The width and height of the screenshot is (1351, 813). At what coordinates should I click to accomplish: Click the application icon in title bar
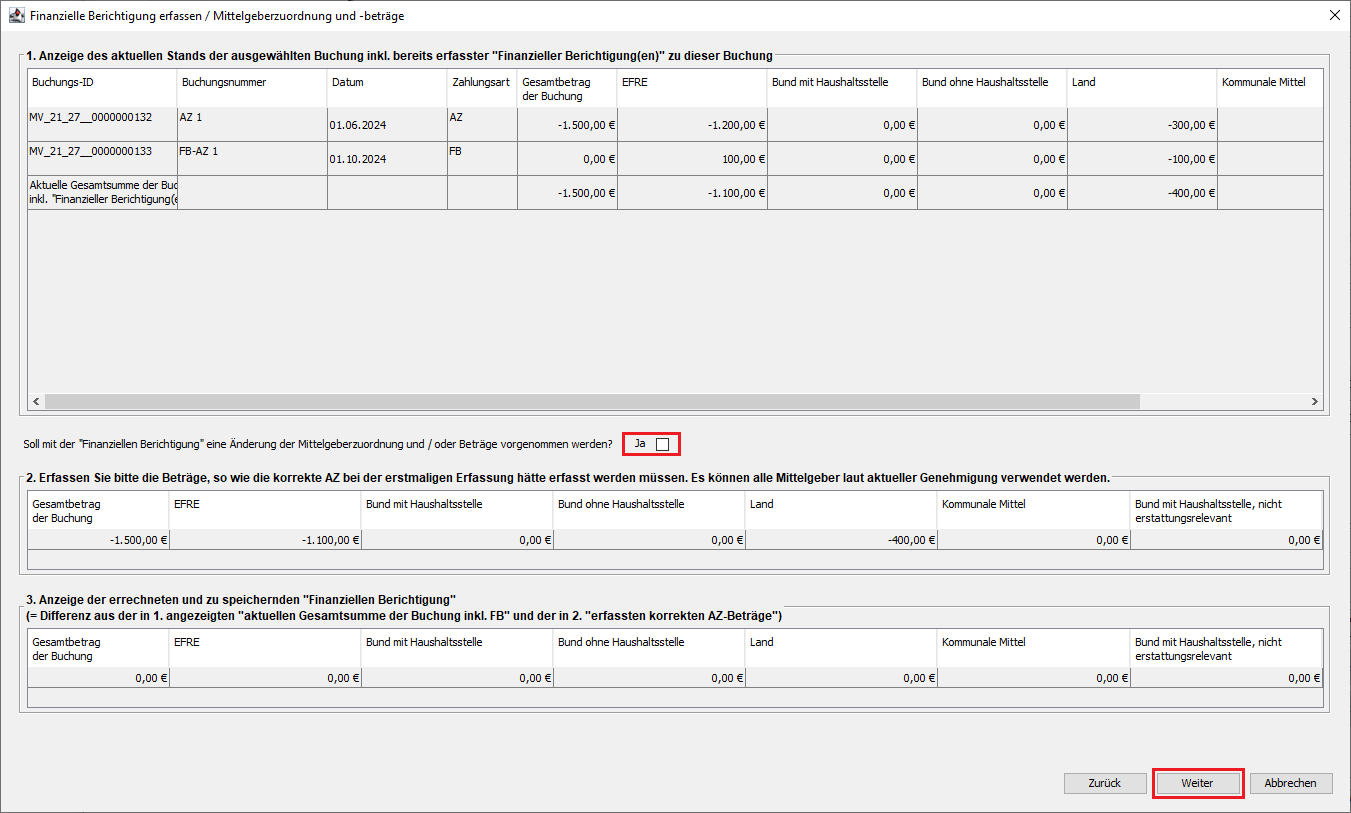click(16, 16)
